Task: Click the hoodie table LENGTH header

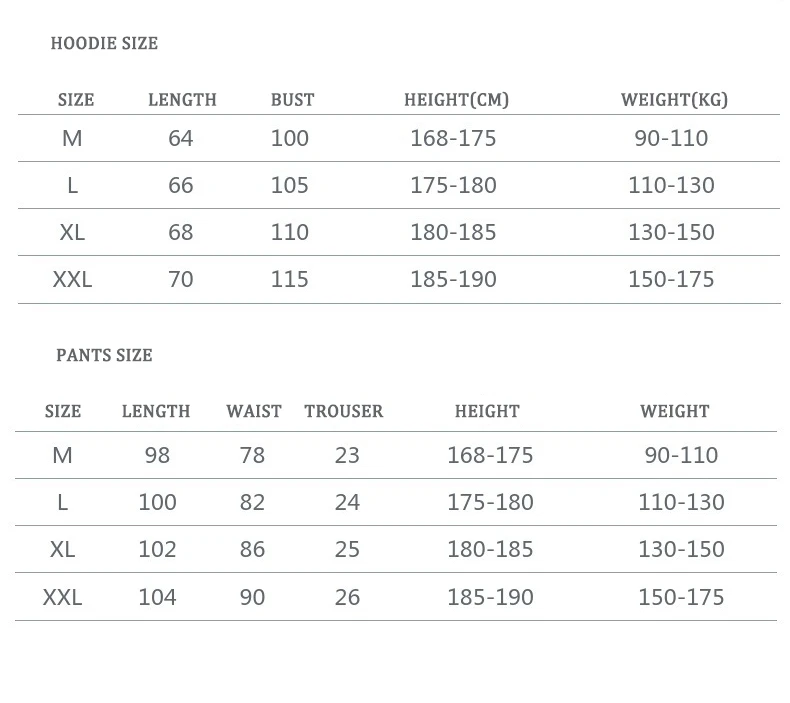Action: point(182,100)
